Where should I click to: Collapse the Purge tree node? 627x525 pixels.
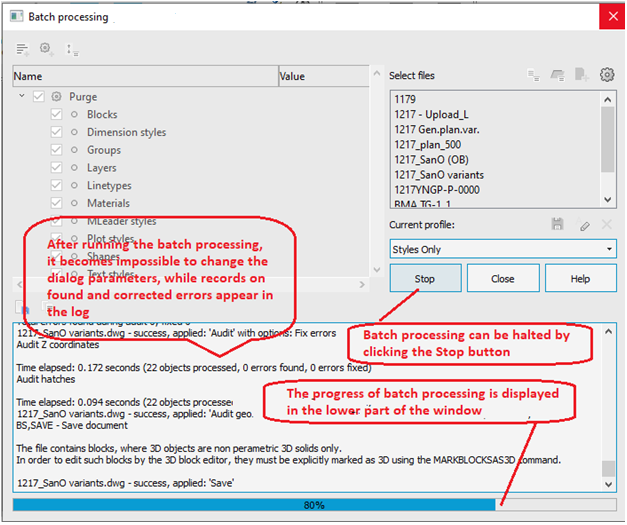click(x=22, y=97)
